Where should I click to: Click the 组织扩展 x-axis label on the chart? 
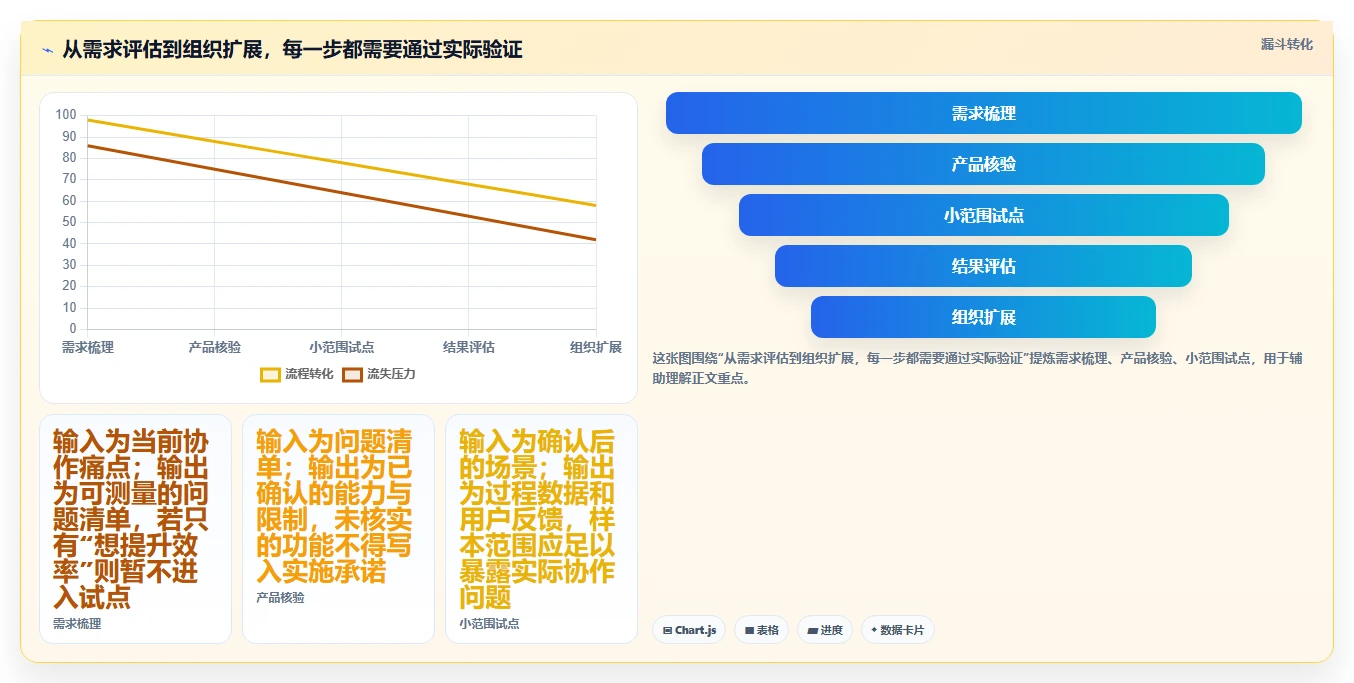click(x=596, y=347)
